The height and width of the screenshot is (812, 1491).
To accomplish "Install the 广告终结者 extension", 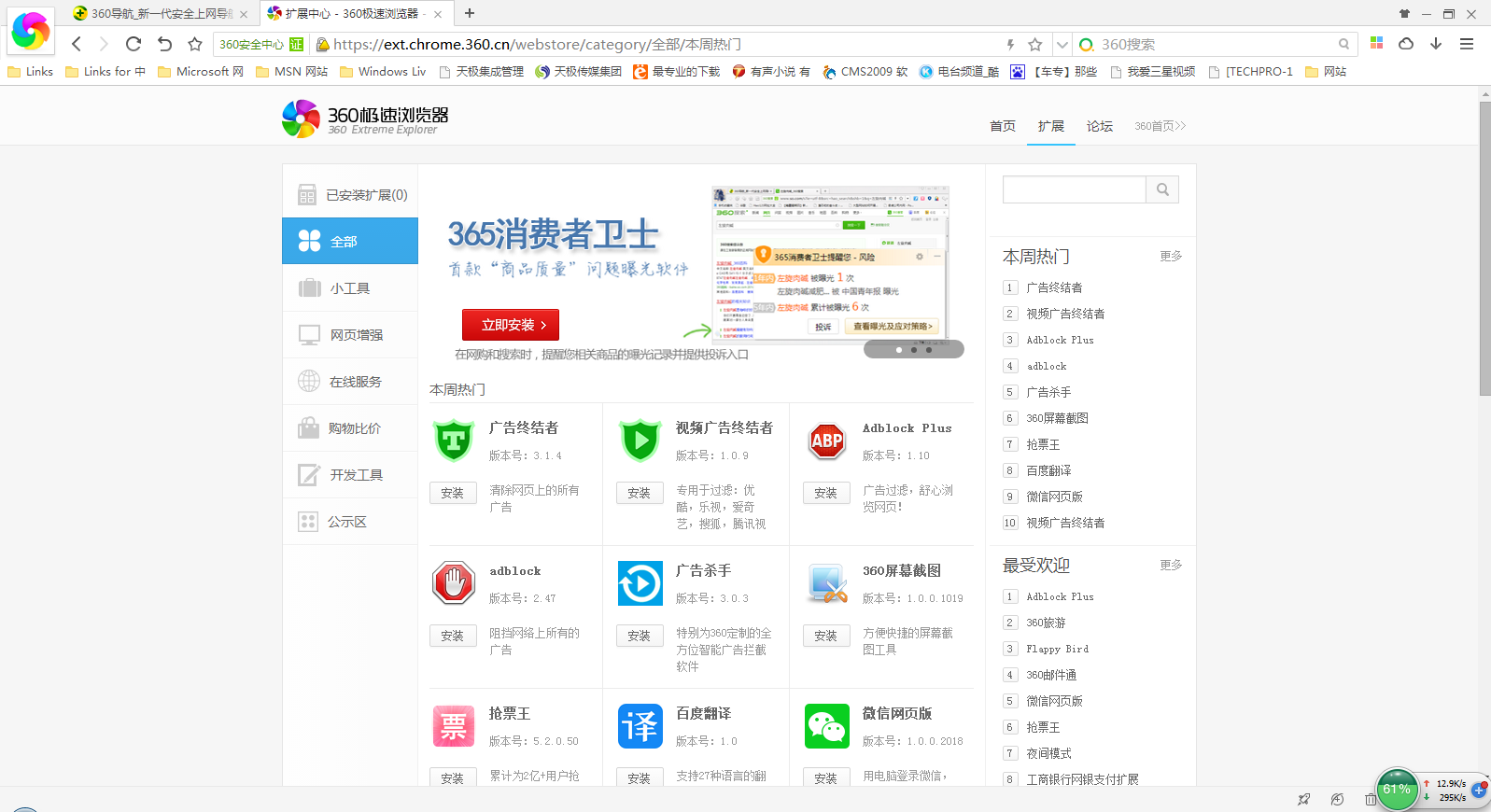I will (453, 493).
